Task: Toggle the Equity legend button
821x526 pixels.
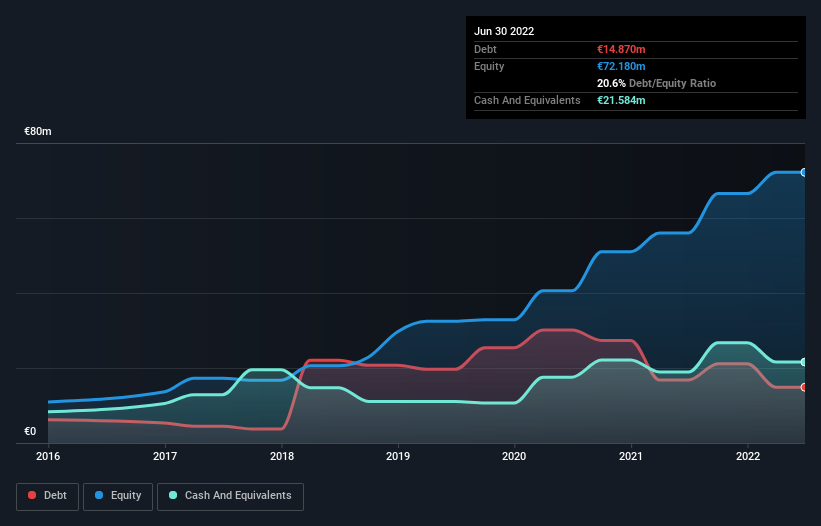Action: click(x=118, y=496)
